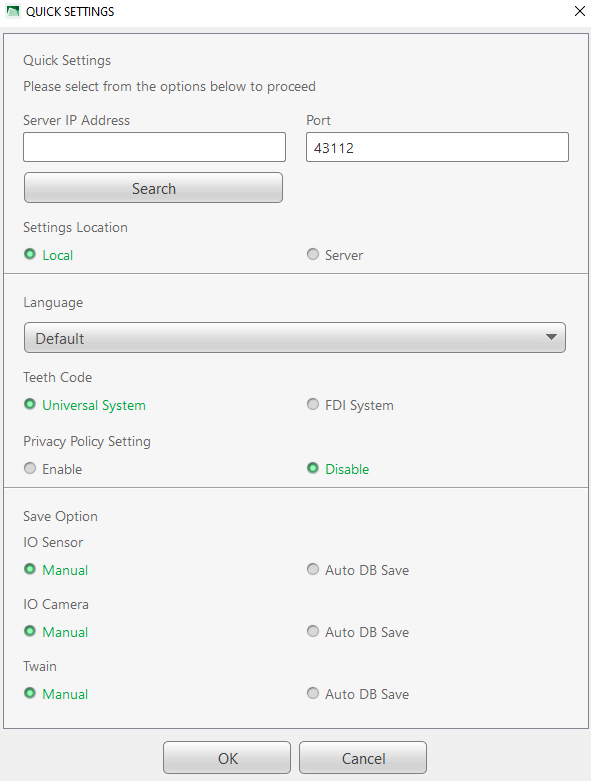Set Twain to Auto DB Save
This screenshot has width=591, height=781.
click(358, 693)
